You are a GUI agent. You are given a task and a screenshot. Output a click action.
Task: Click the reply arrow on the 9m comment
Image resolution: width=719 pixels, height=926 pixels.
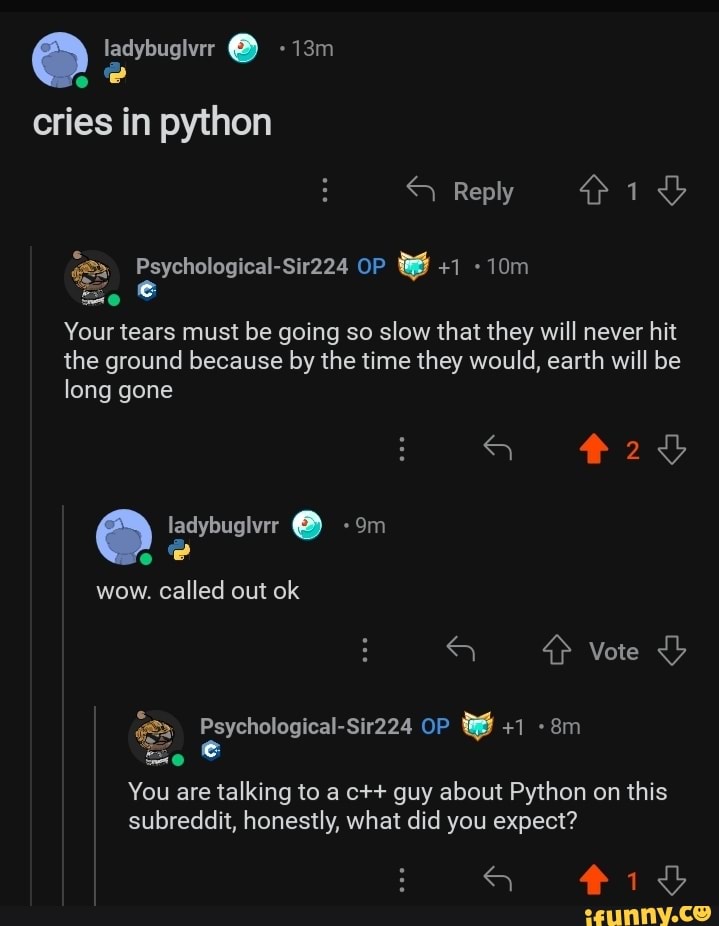click(x=461, y=650)
